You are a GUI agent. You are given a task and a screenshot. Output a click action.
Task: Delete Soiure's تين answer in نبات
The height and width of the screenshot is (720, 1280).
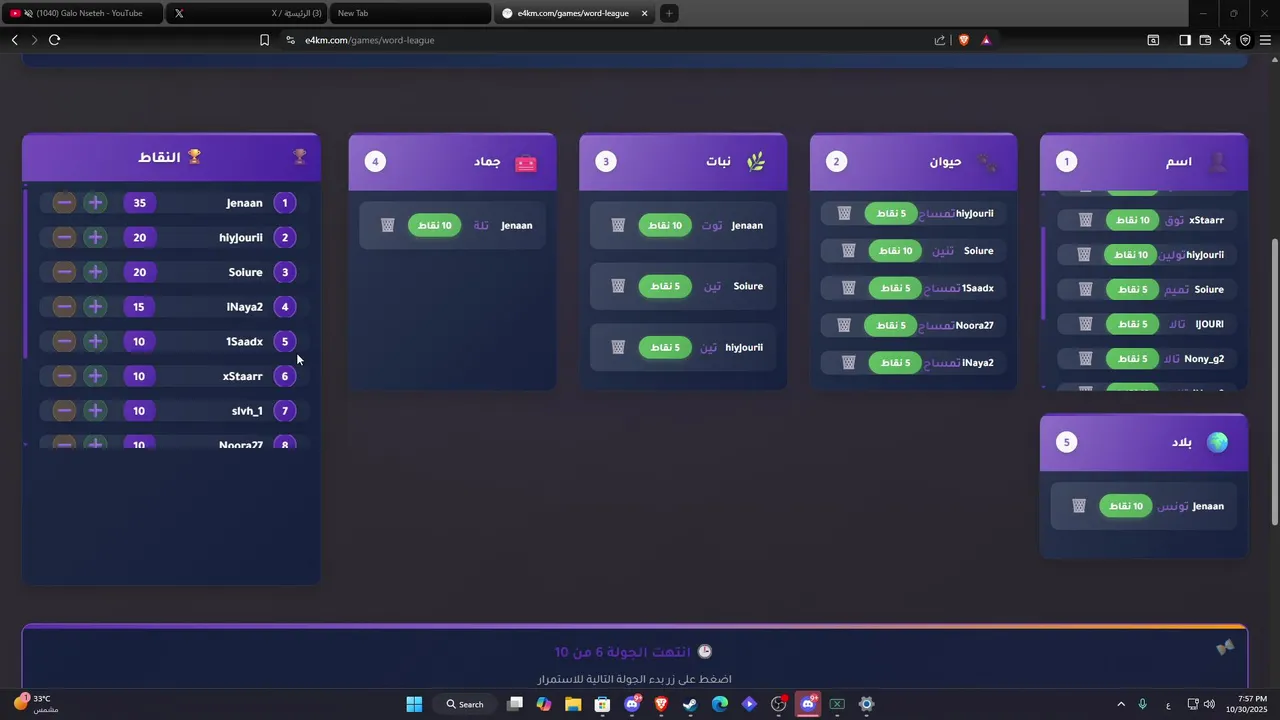pos(618,286)
